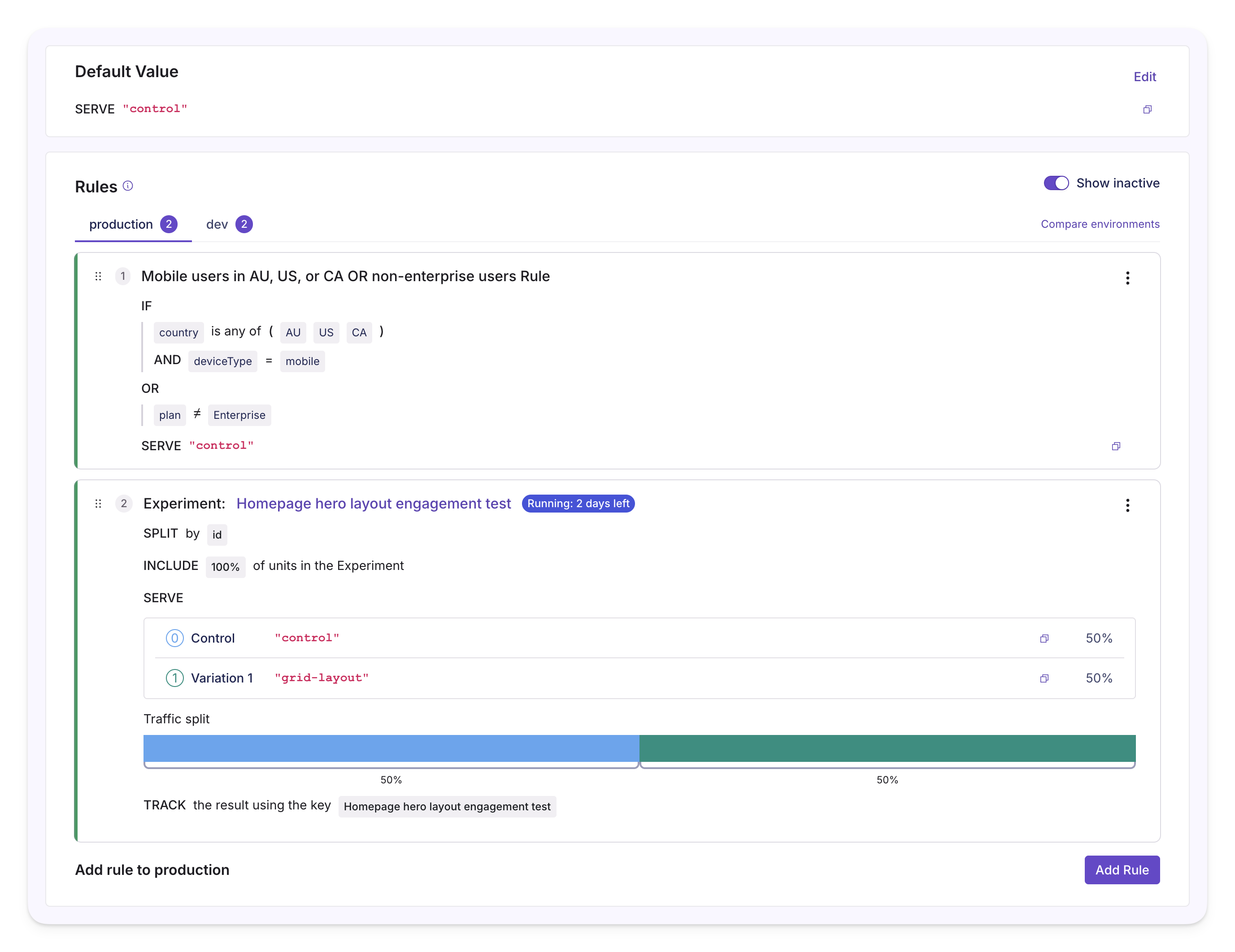Copy the Default Value control value

tap(1147, 109)
